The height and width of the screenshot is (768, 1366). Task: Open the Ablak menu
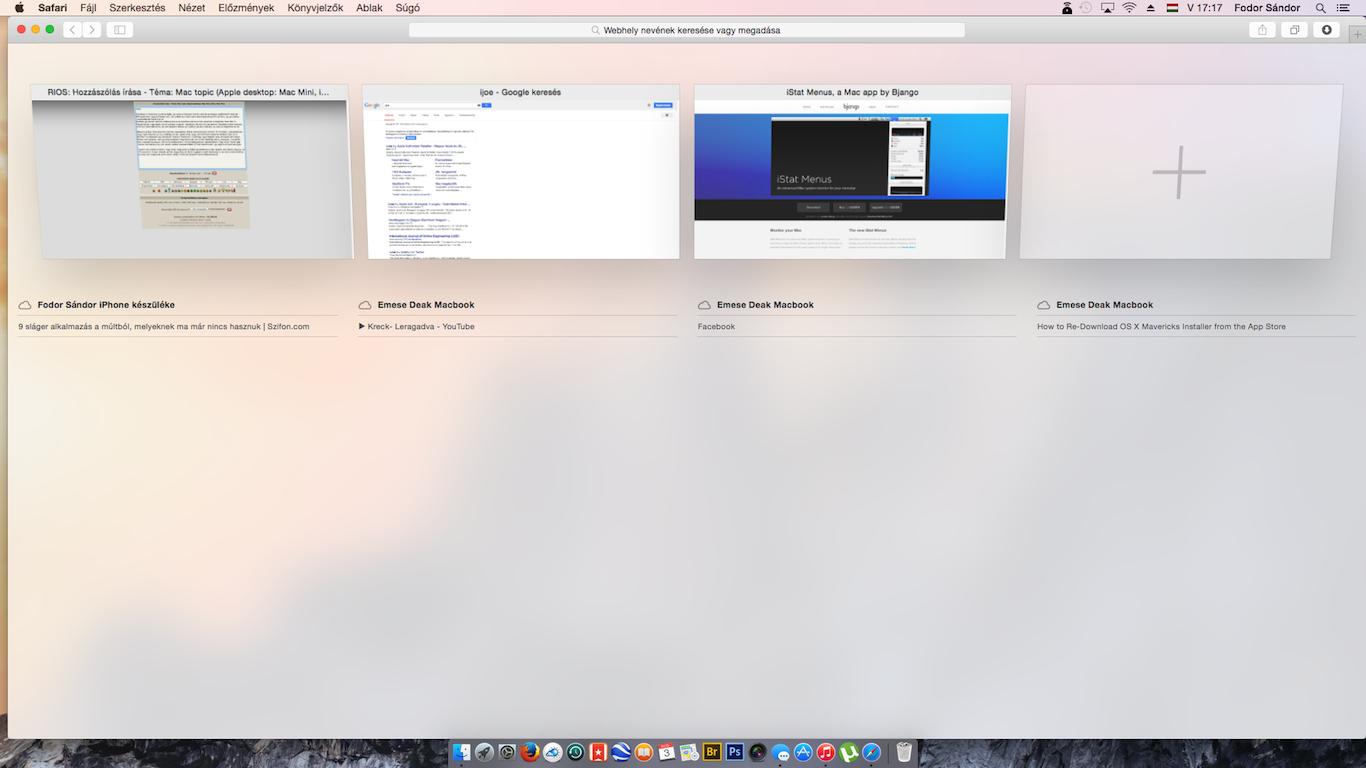[369, 8]
